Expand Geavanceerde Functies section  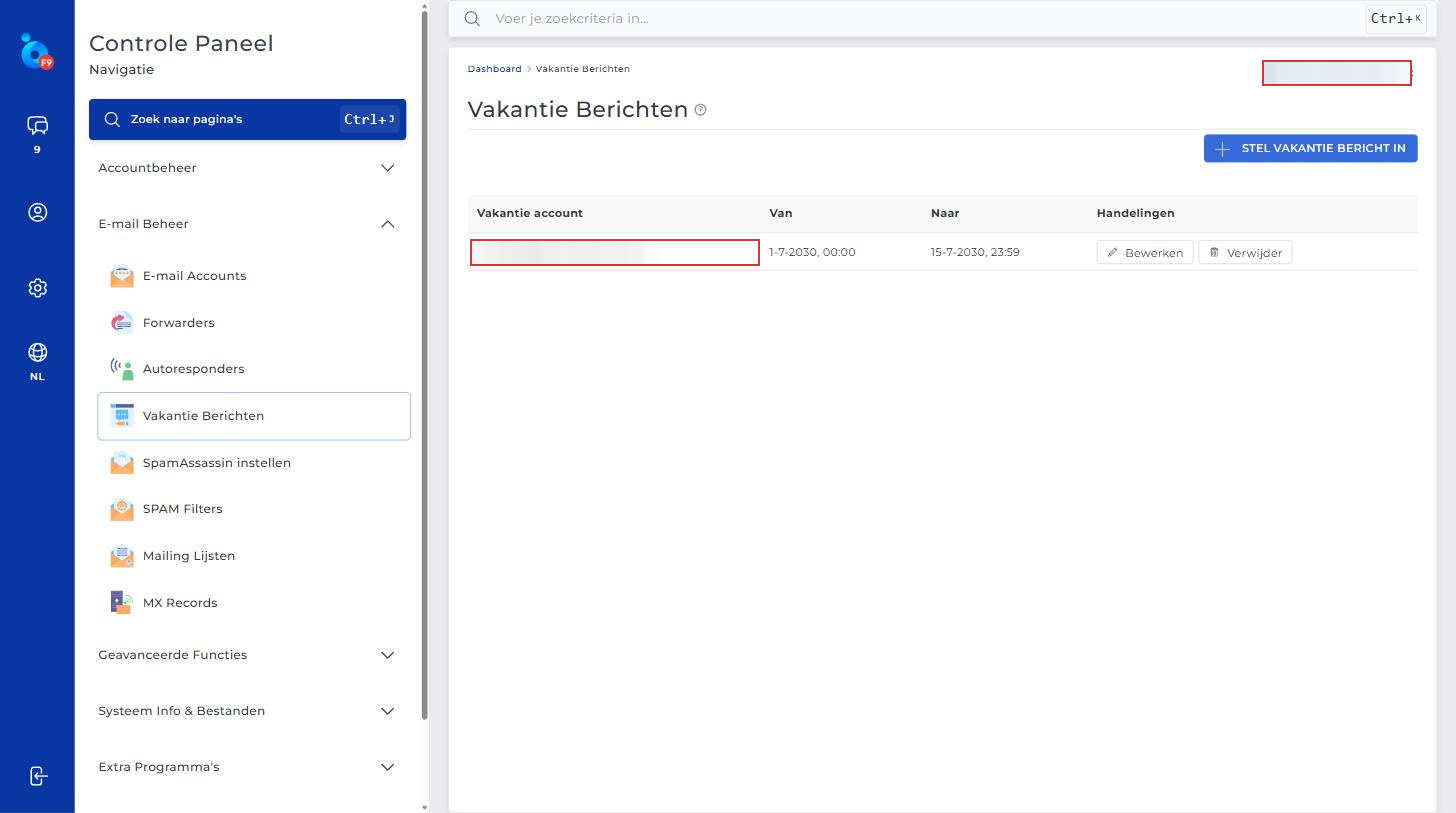click(x=247, y=655)
